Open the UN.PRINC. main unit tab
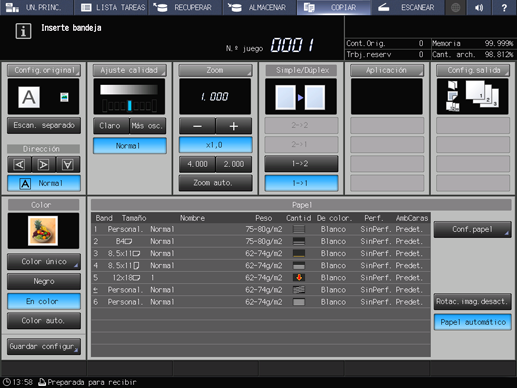Image resolution: width=517 pixels, height=388 pixels. (36, 7)
